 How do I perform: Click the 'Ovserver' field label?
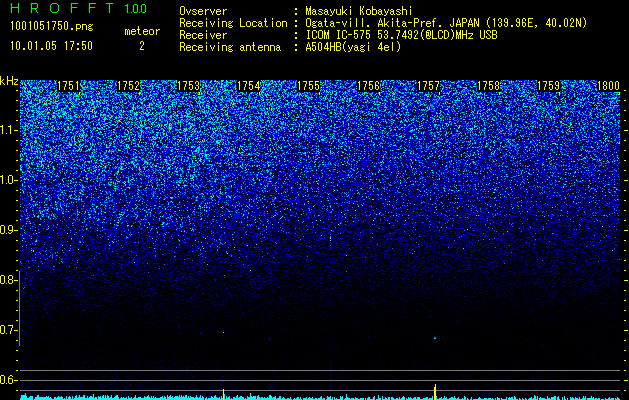(203, 11)
